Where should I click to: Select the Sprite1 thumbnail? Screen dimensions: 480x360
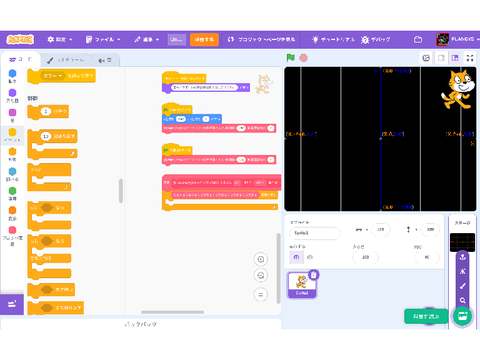[x=302, y=284]
